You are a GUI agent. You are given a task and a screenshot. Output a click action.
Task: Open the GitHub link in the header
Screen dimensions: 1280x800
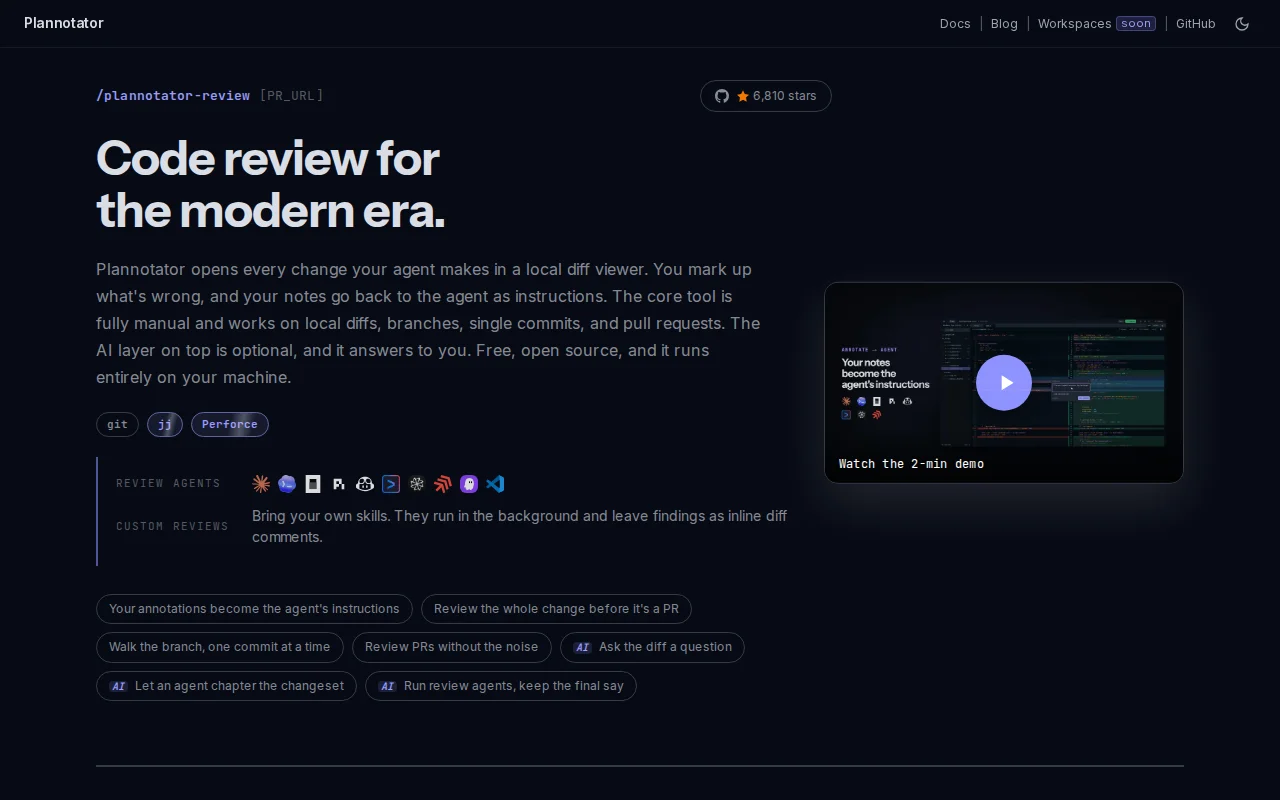click(x=1195, y=24)
